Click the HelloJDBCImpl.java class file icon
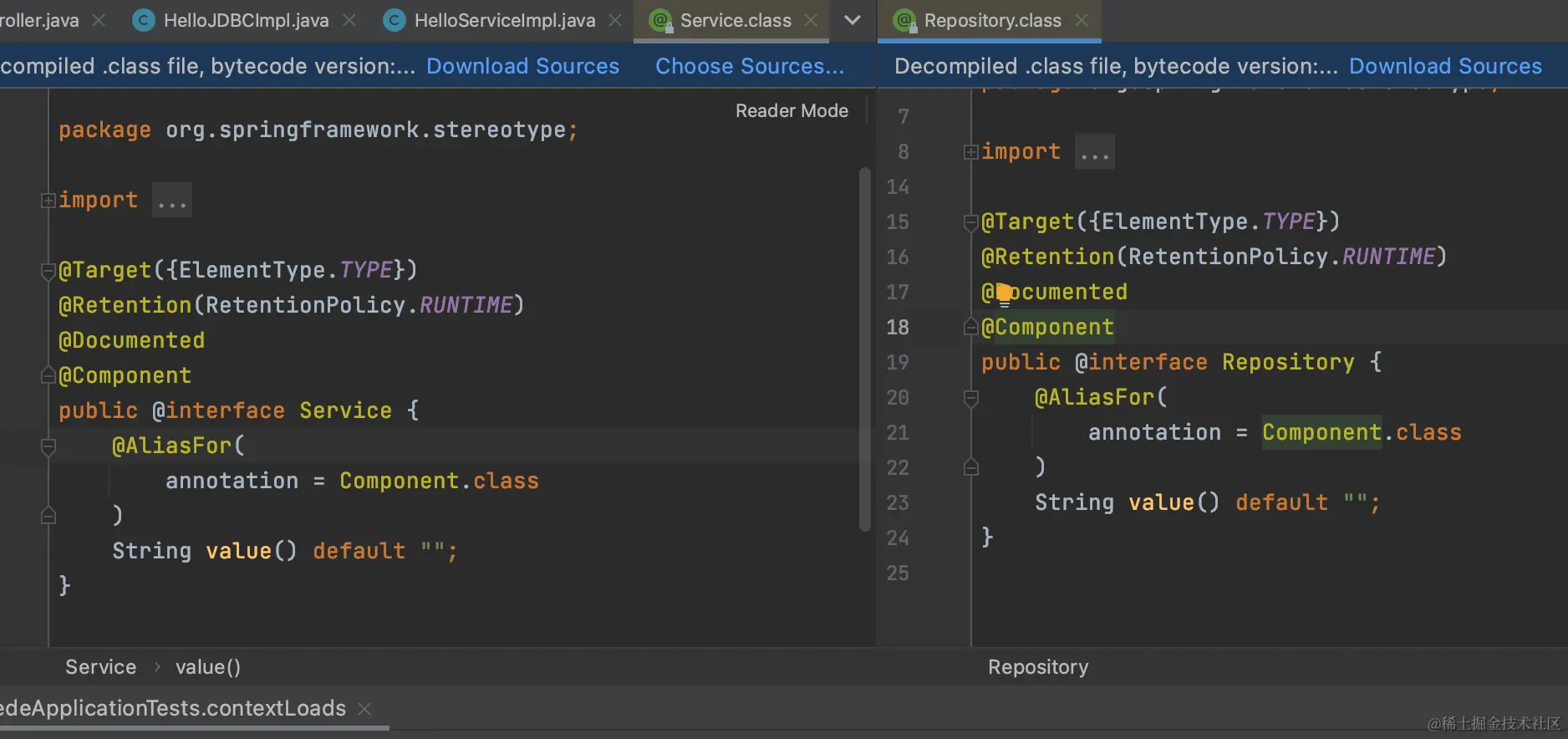The height and width of the screenshot is (739, 1568). pyautogui.click(x=144, y=20)
